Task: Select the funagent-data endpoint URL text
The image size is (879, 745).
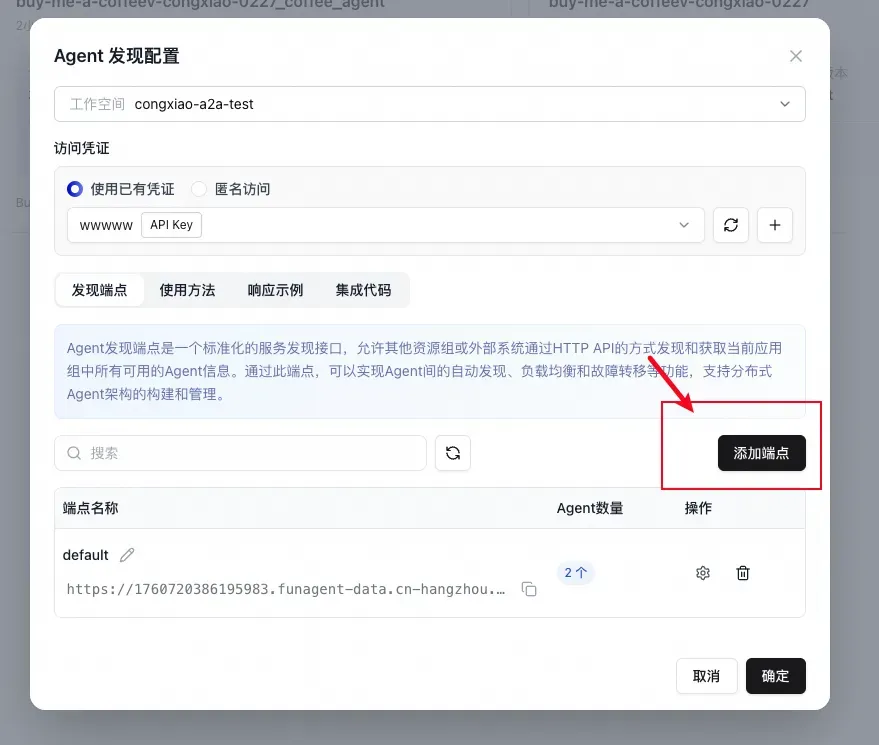Action: pos(286,589)
